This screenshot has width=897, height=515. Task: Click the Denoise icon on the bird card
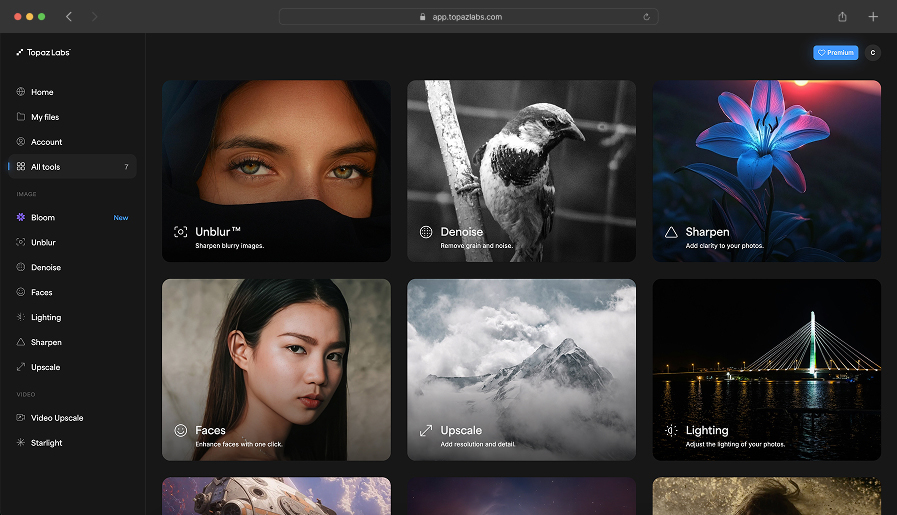point(426,232)
